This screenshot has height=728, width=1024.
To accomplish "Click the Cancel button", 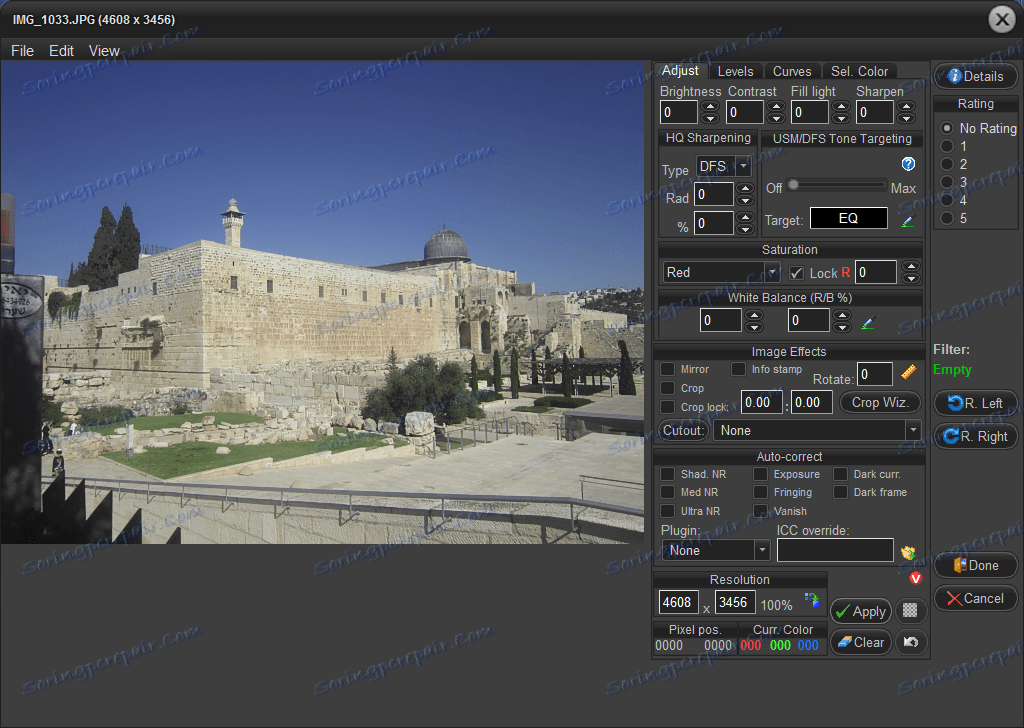I will click(x=975, y=598).
